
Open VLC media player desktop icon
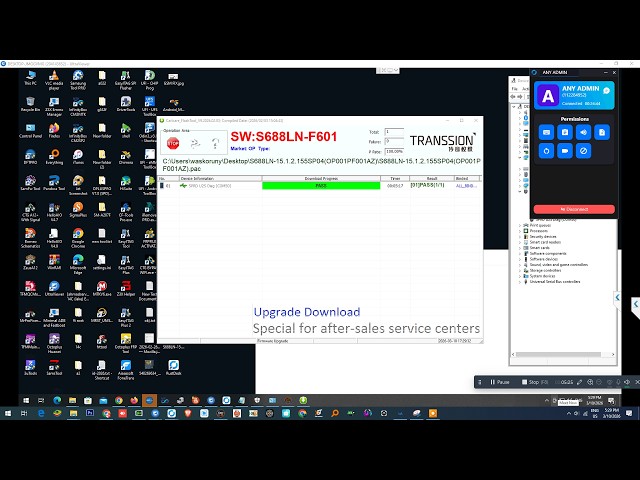point(54,80)
